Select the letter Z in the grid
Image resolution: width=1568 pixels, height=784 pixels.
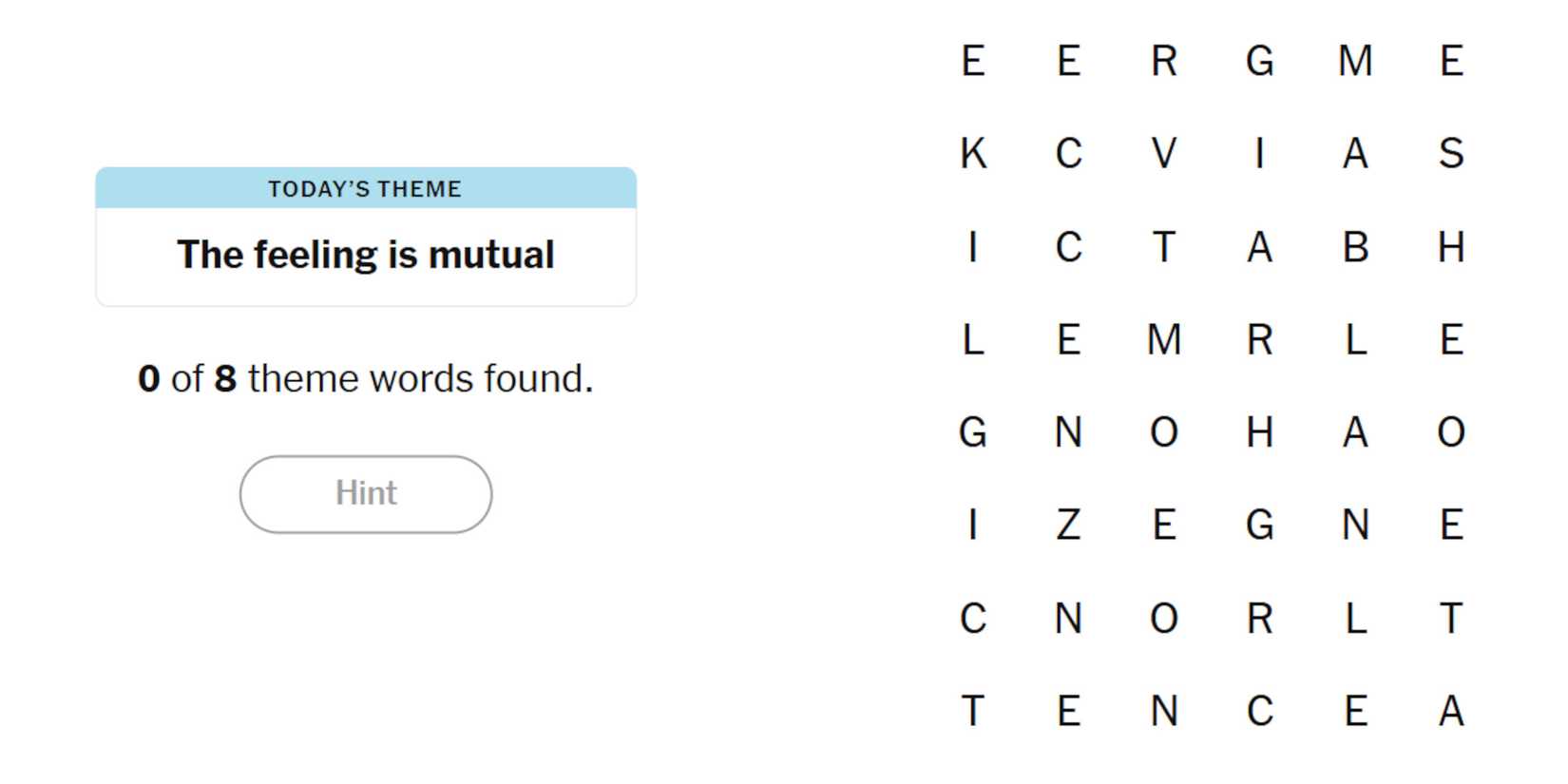1068,525
